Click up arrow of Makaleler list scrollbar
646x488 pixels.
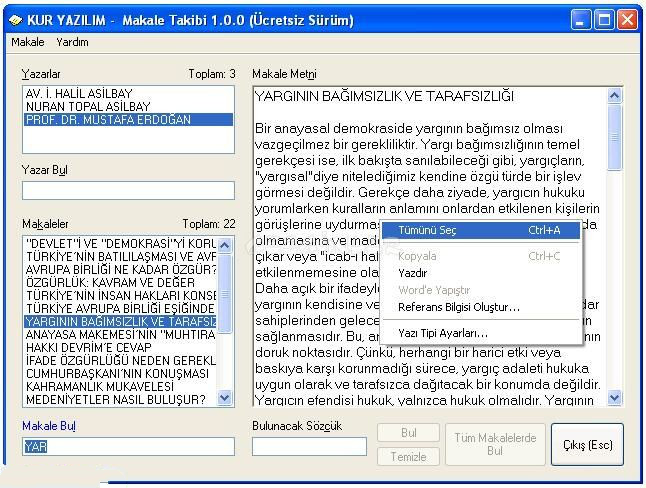(x=225, y=246)
